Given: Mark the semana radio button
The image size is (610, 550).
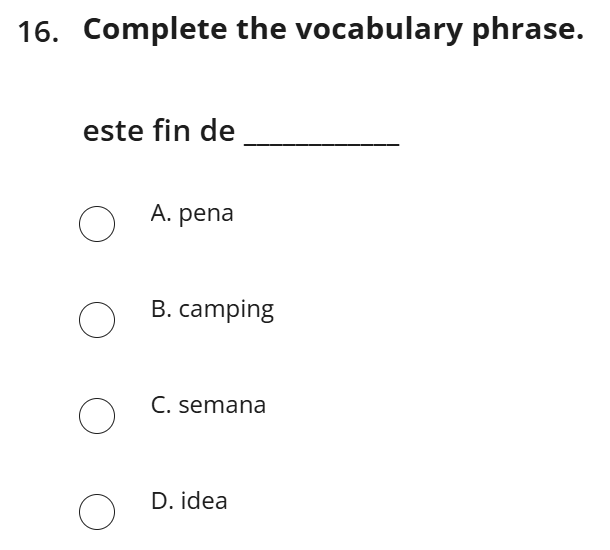Looking at the screenshot, I should coord(96,416).
